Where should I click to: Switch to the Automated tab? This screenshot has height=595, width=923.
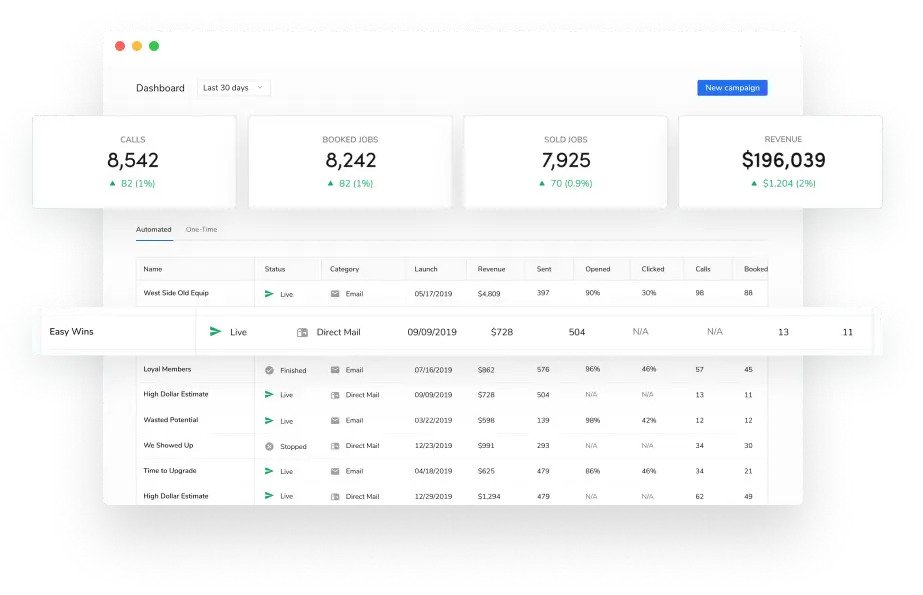click(x=153, y=229)
